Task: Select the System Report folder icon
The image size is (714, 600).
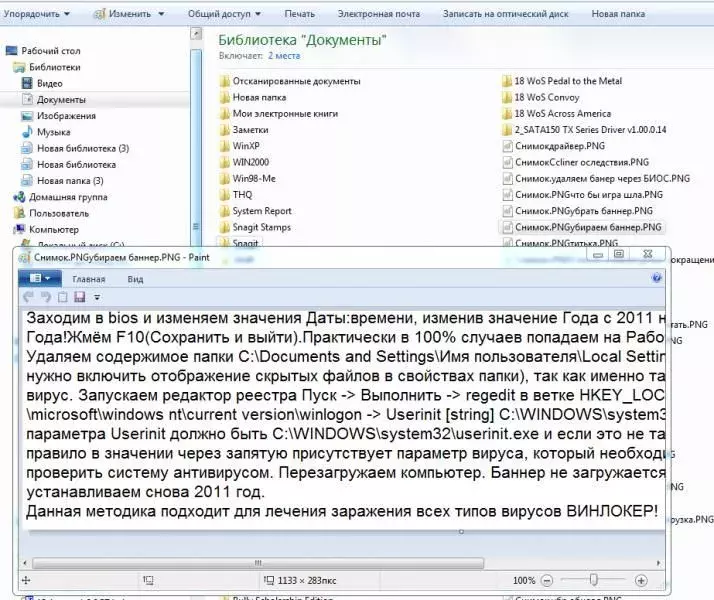Action: (224, 211)
